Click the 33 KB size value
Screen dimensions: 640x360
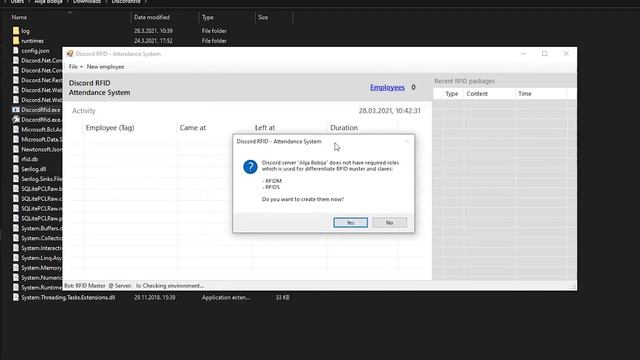[282, 298]
